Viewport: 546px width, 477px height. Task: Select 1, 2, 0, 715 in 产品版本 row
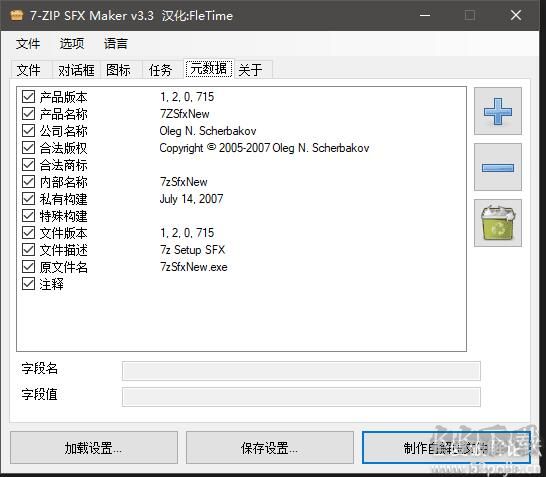(187, 97)
